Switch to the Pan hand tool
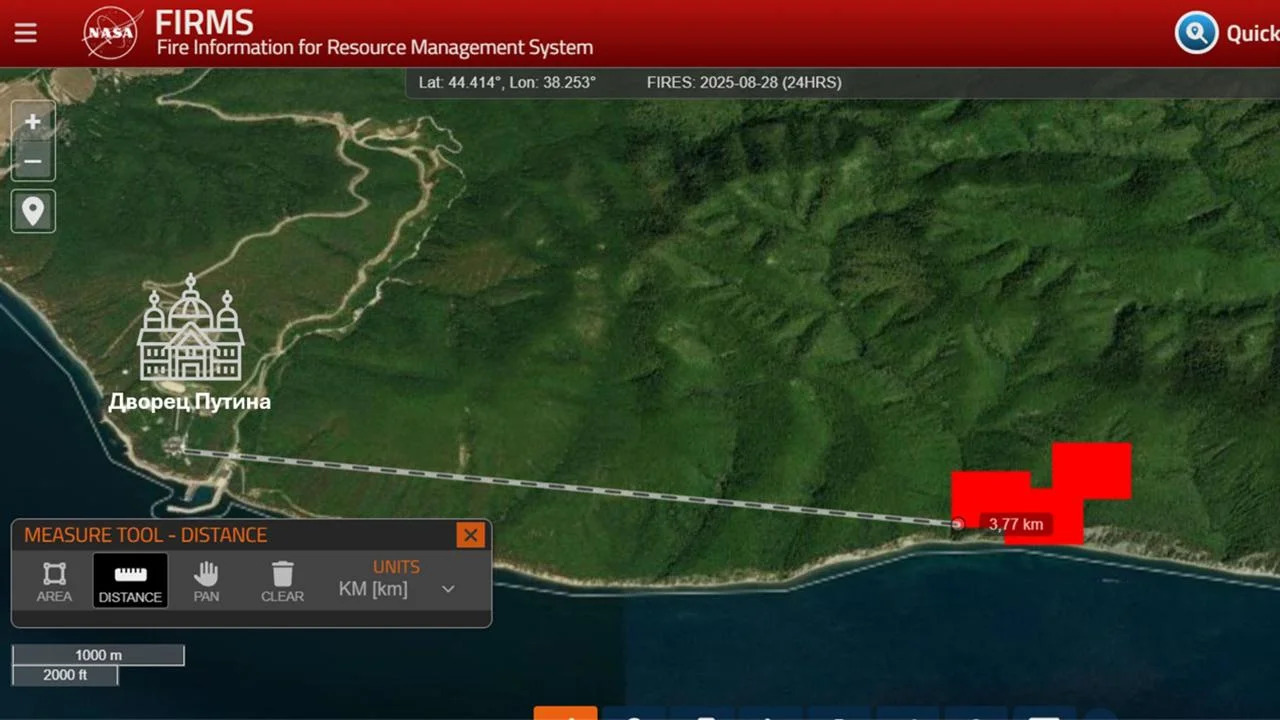Viewport: 1280px width, 720px height. [206, 581]
